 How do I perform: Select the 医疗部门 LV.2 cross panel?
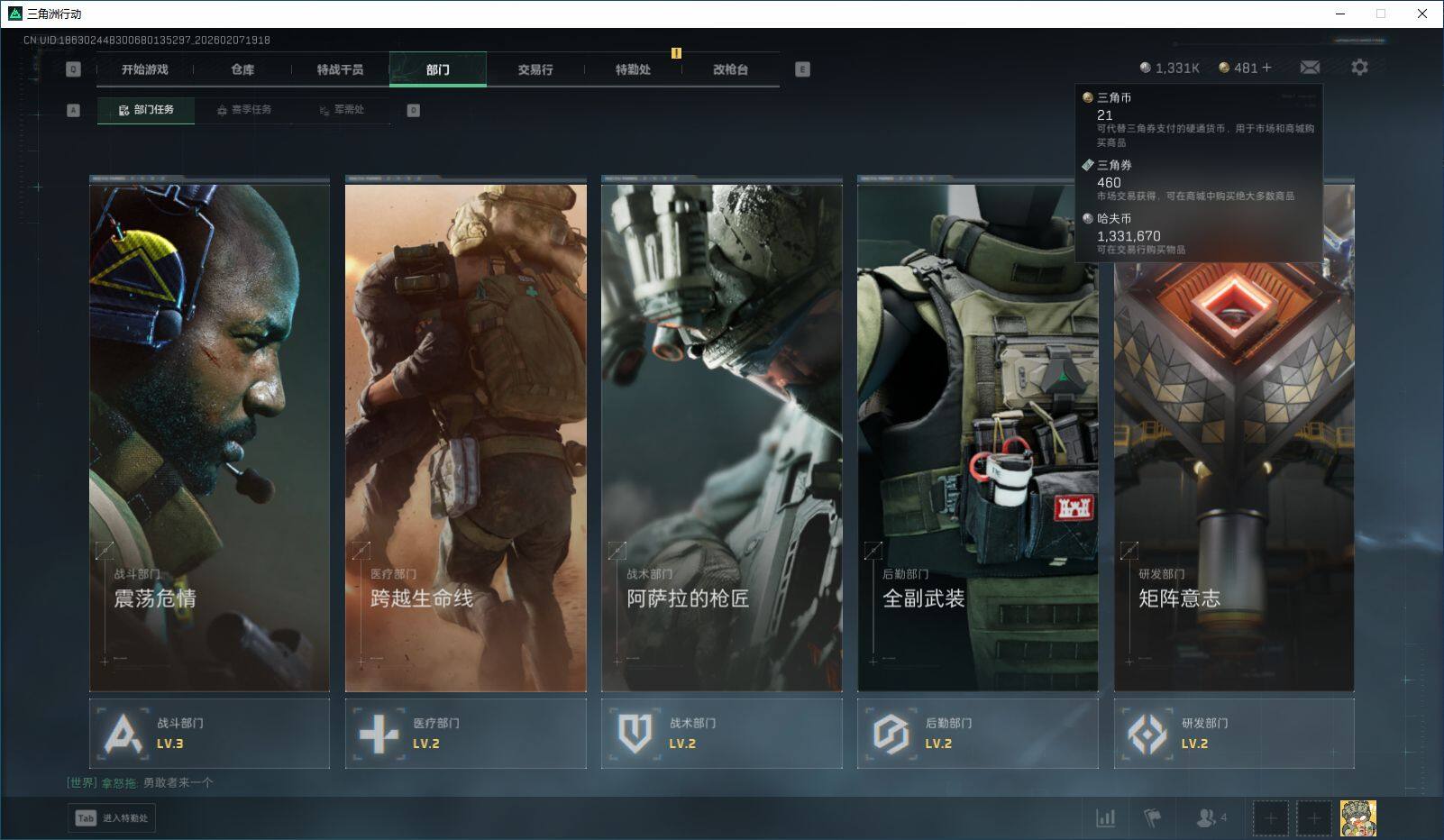coord(465,734)
